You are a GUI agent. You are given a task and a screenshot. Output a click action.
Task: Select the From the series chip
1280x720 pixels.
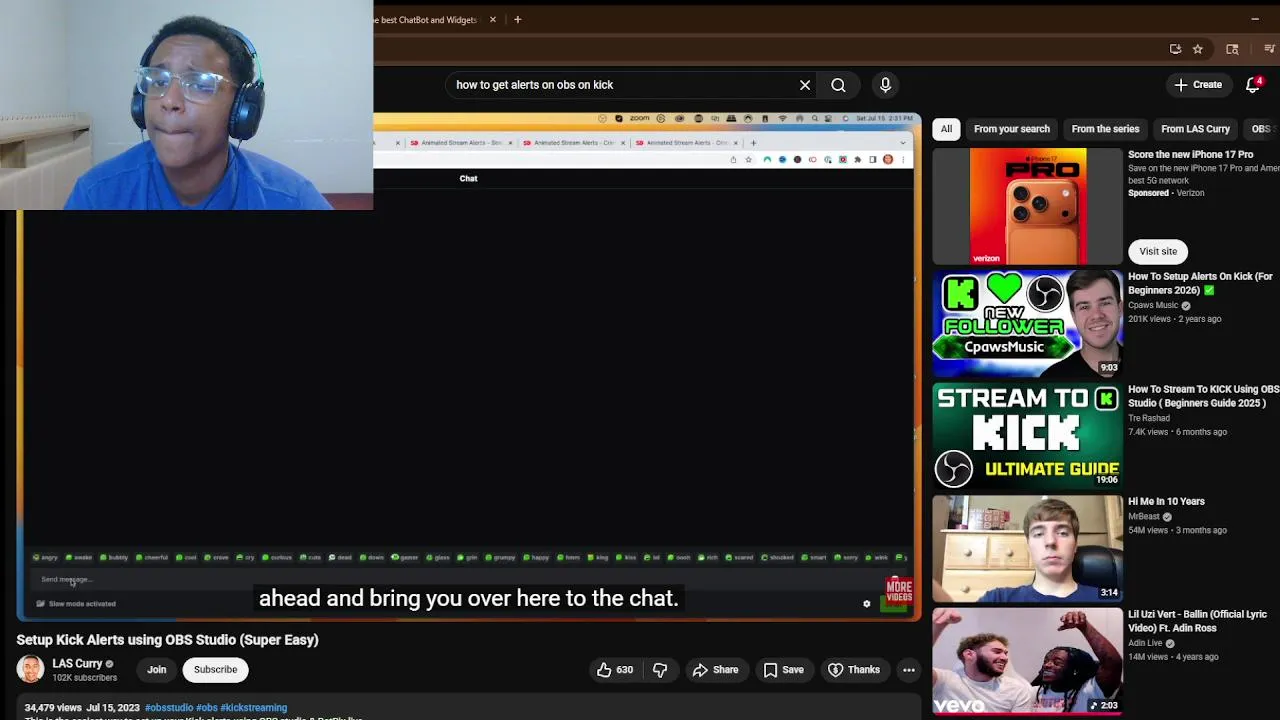pyautogui.click(x=1105, y=129)
